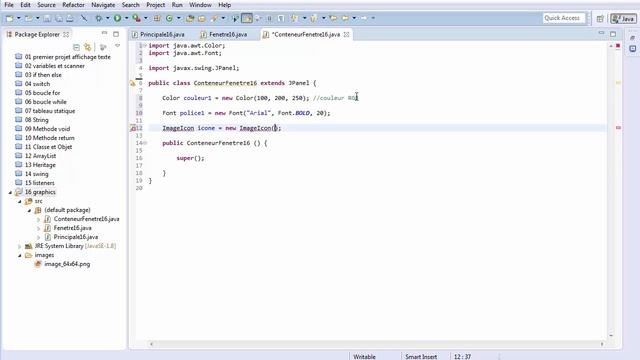Viewport: 640px width, 360px height.
Task: Click Previous Annotation toolbar icon
Action: (313, 18)
